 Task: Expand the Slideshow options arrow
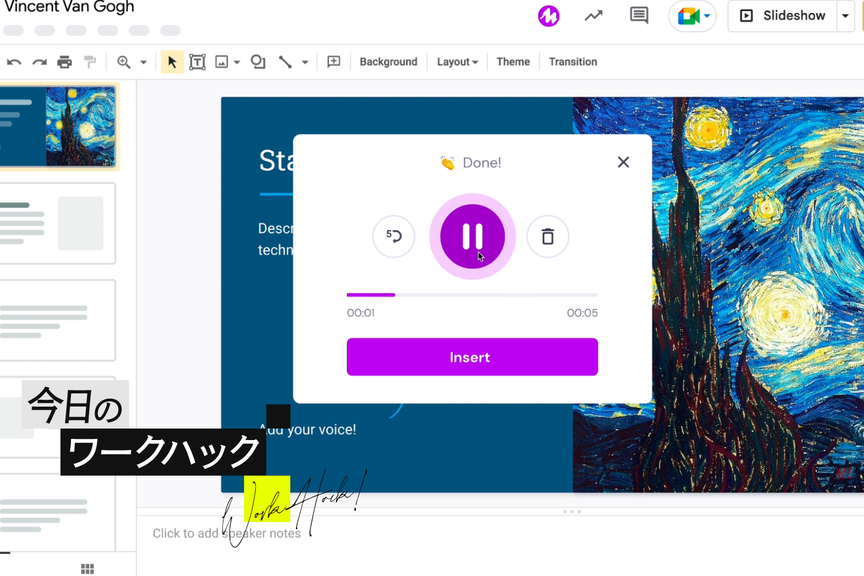point(845,16)
